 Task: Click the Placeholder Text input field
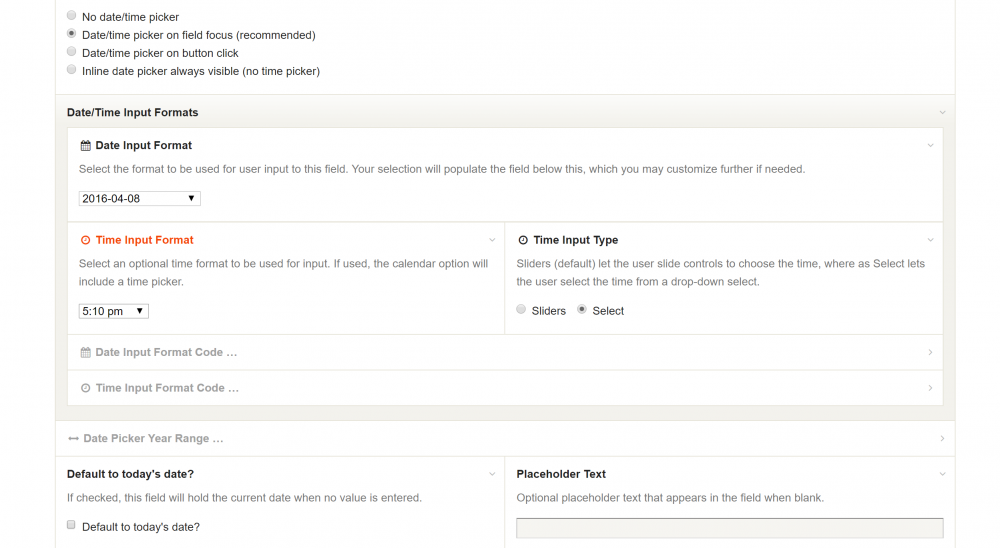[x=729, y=528]
